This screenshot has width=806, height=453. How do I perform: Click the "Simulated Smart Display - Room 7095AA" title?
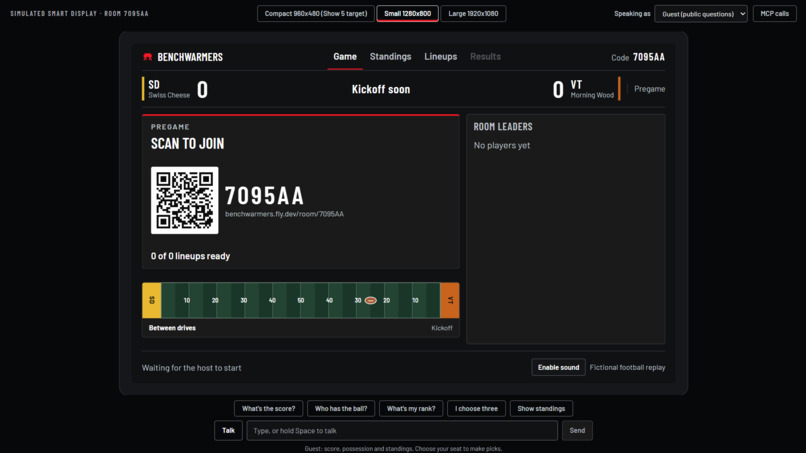79,13
